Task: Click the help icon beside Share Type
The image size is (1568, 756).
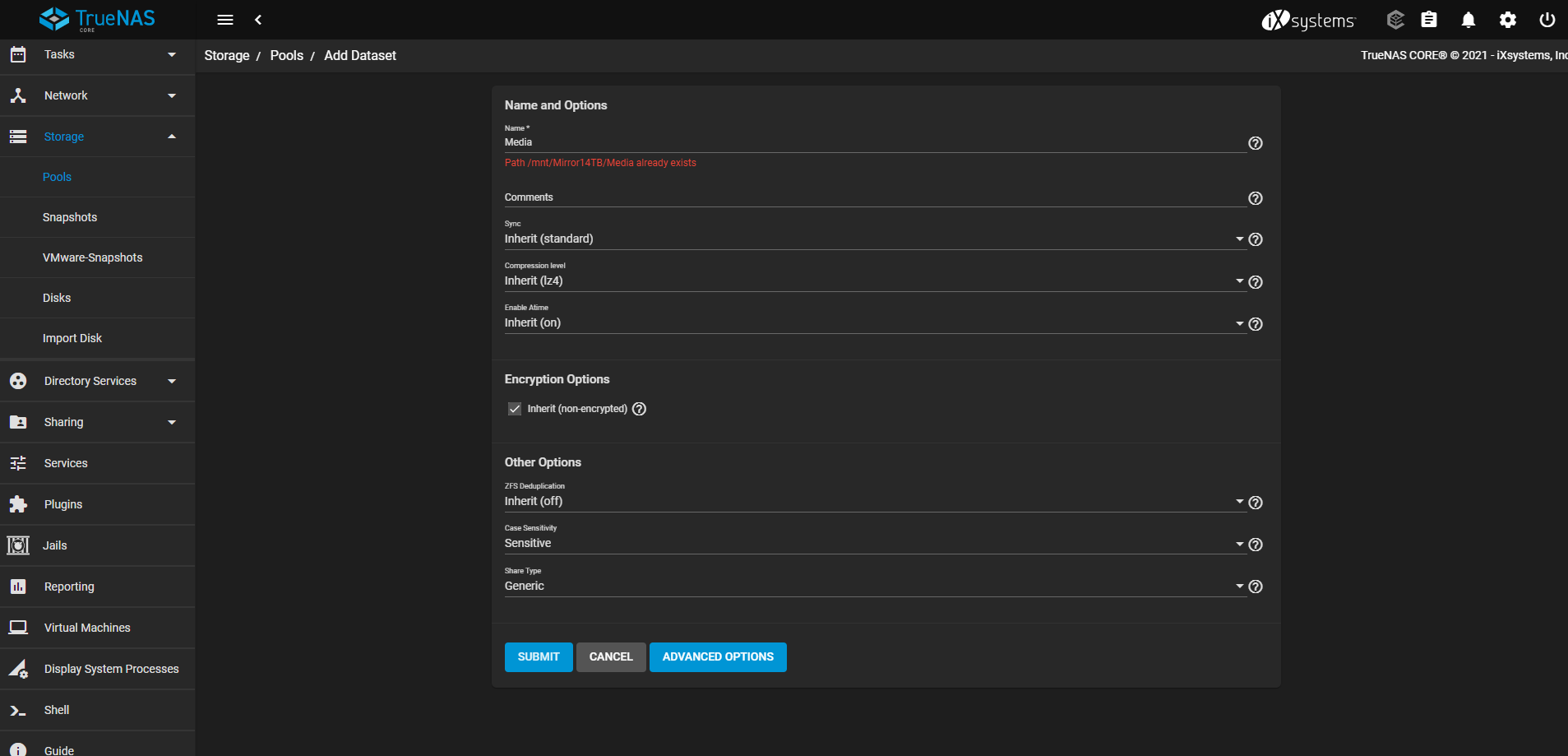Action: (x=1255, y=587)
